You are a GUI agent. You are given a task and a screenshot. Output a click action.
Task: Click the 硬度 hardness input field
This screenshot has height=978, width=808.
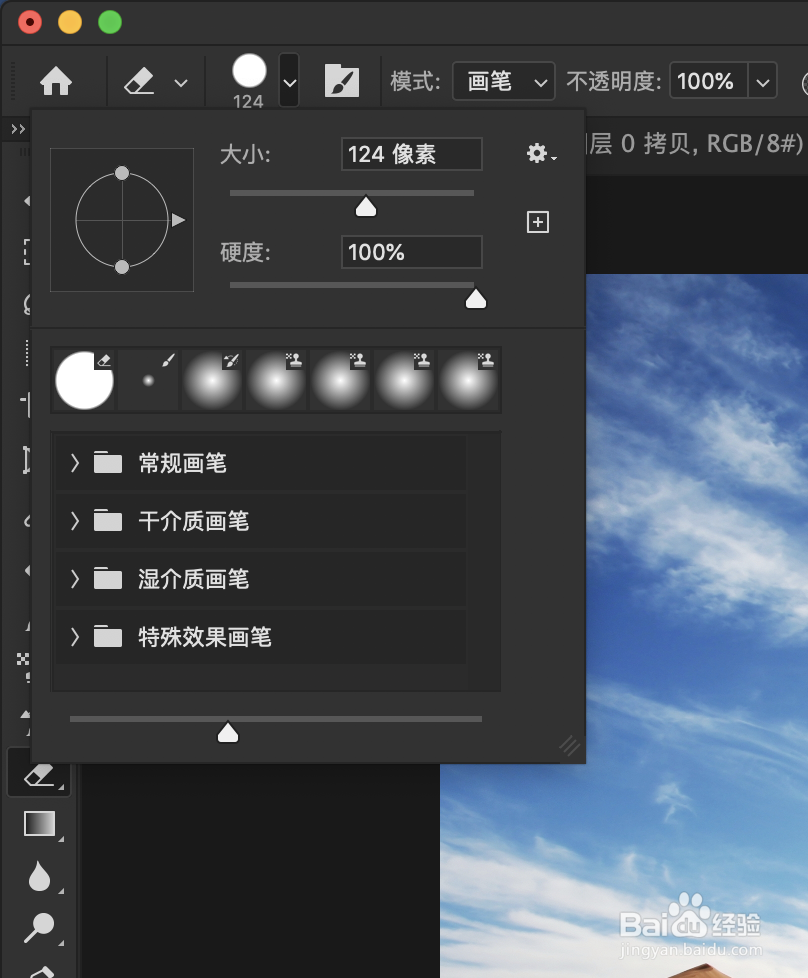click(x=411, y=251)
